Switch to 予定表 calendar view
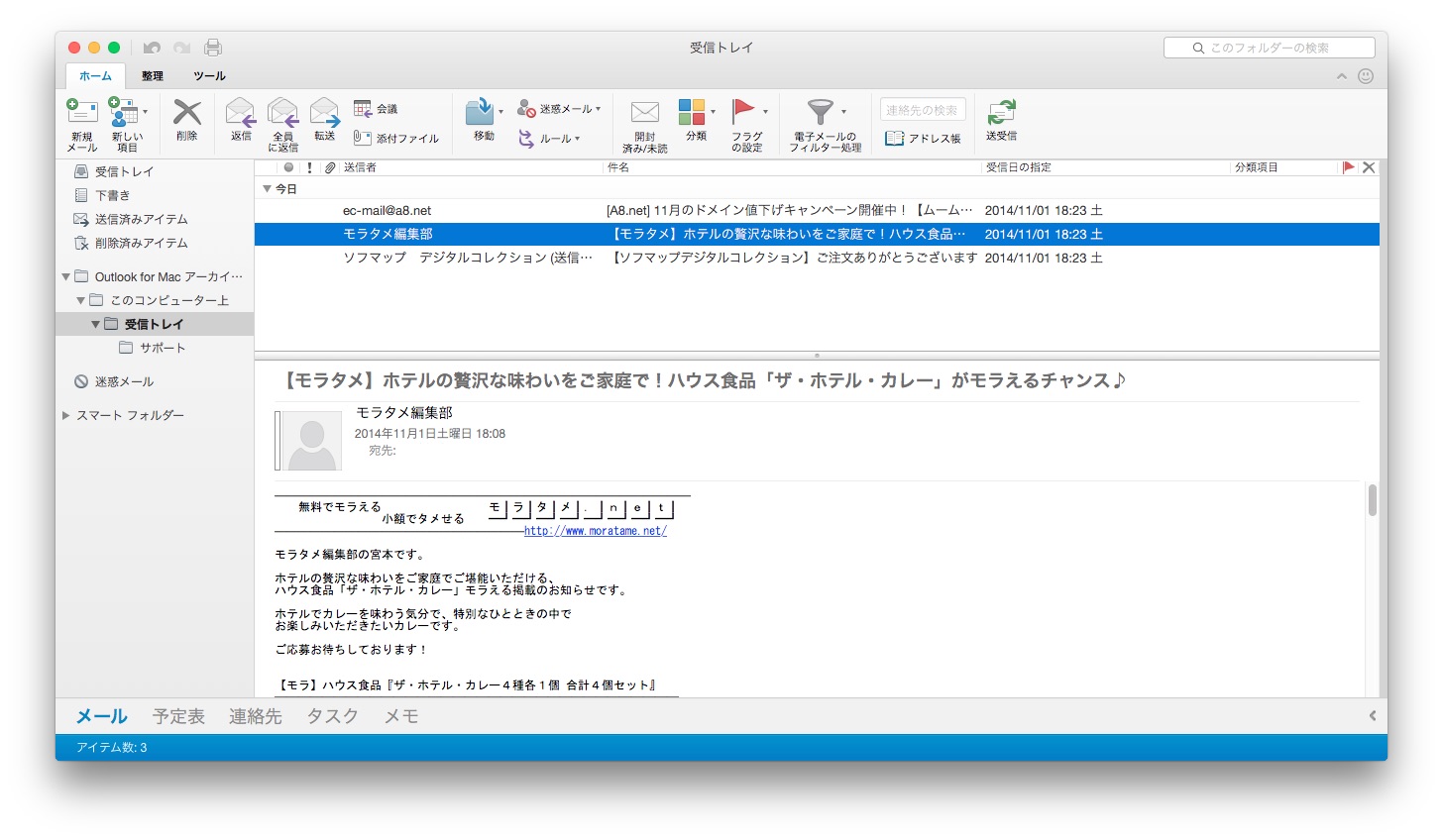Screen dimensions: 1443x840 [x=178, y=716]
